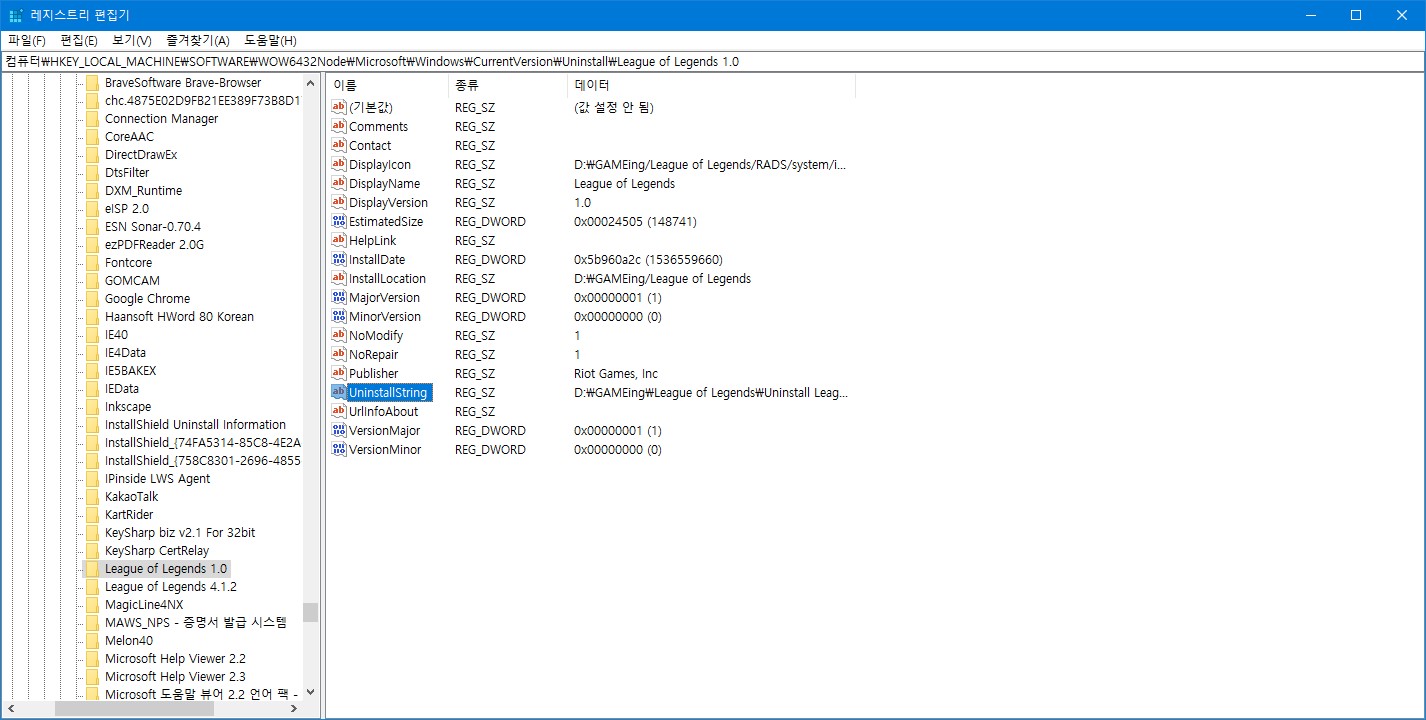This screenshot has height=720, width=1426.
Task: Select the Inkscape key
Action: (x=128, y=406)
